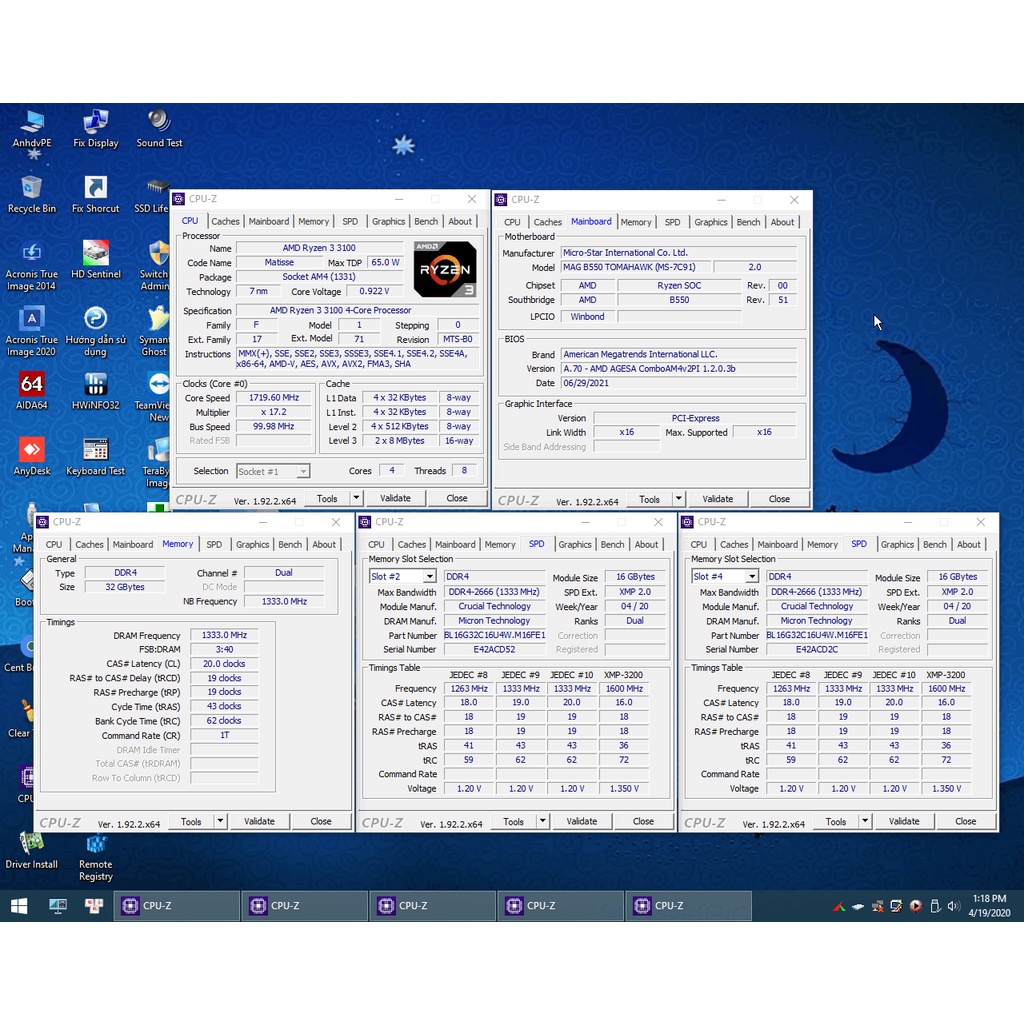
Task: Click serial number E42ACD2C value
Action: pyautogui.click(x=817, y=650)
